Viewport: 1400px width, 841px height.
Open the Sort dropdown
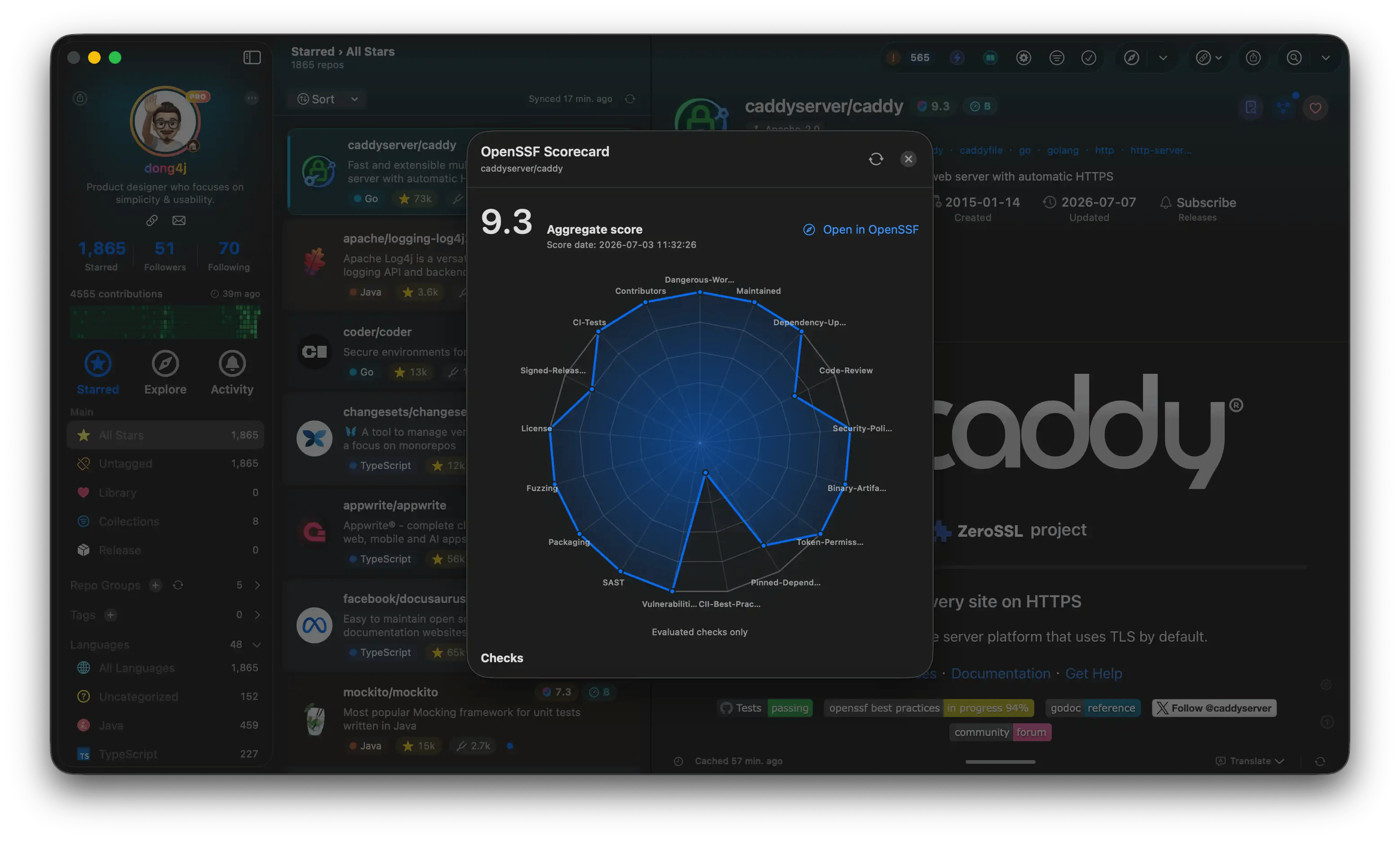click(327, 99)
